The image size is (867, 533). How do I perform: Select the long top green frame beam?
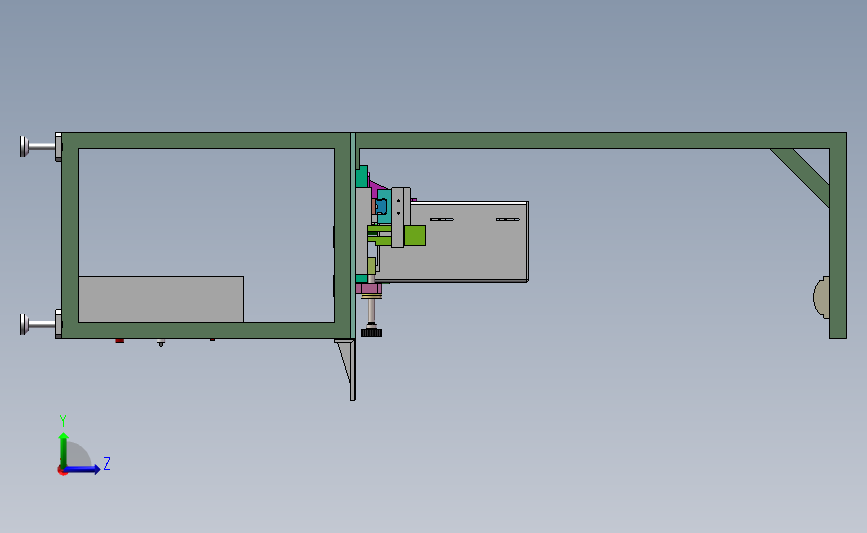pyautogui.click(x=601, y=140)
